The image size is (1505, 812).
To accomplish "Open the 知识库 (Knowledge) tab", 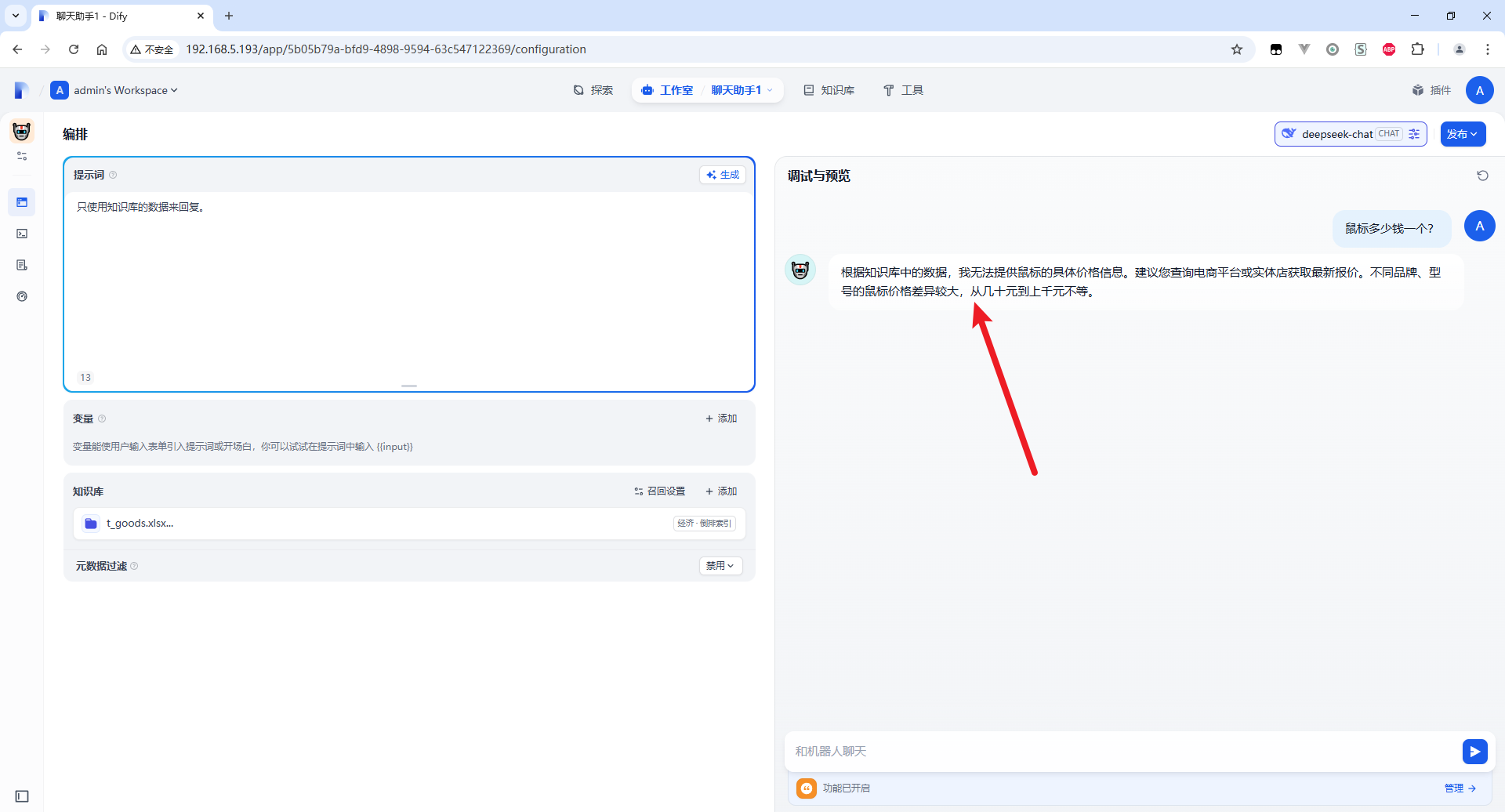I will [x=829, y=90].
